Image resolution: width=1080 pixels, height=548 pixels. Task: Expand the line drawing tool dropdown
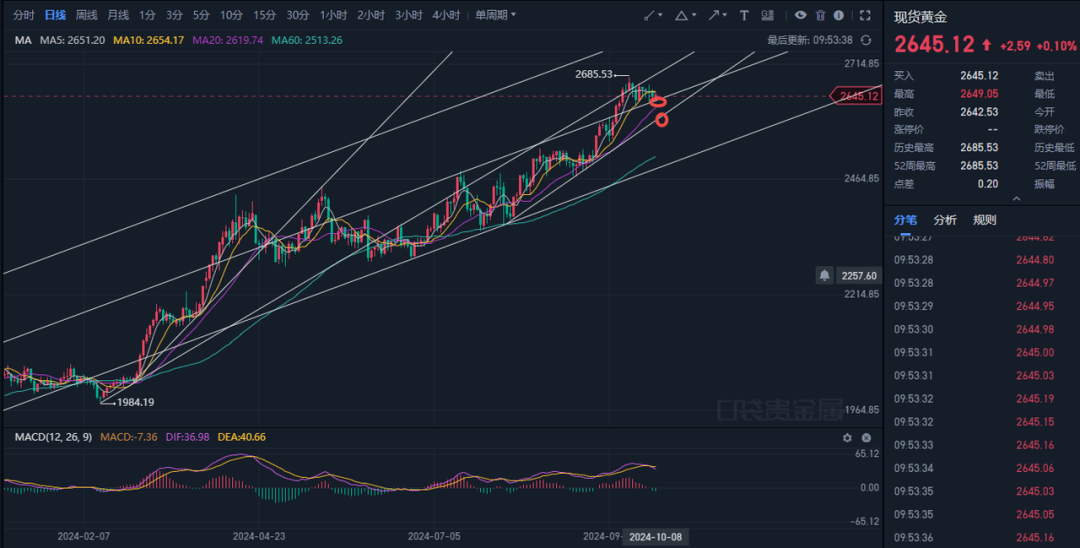661,15
